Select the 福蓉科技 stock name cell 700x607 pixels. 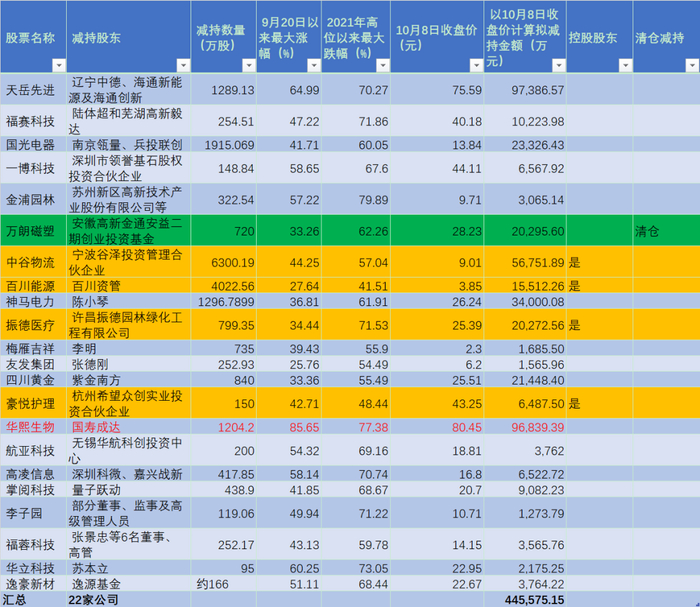(33, 545)
